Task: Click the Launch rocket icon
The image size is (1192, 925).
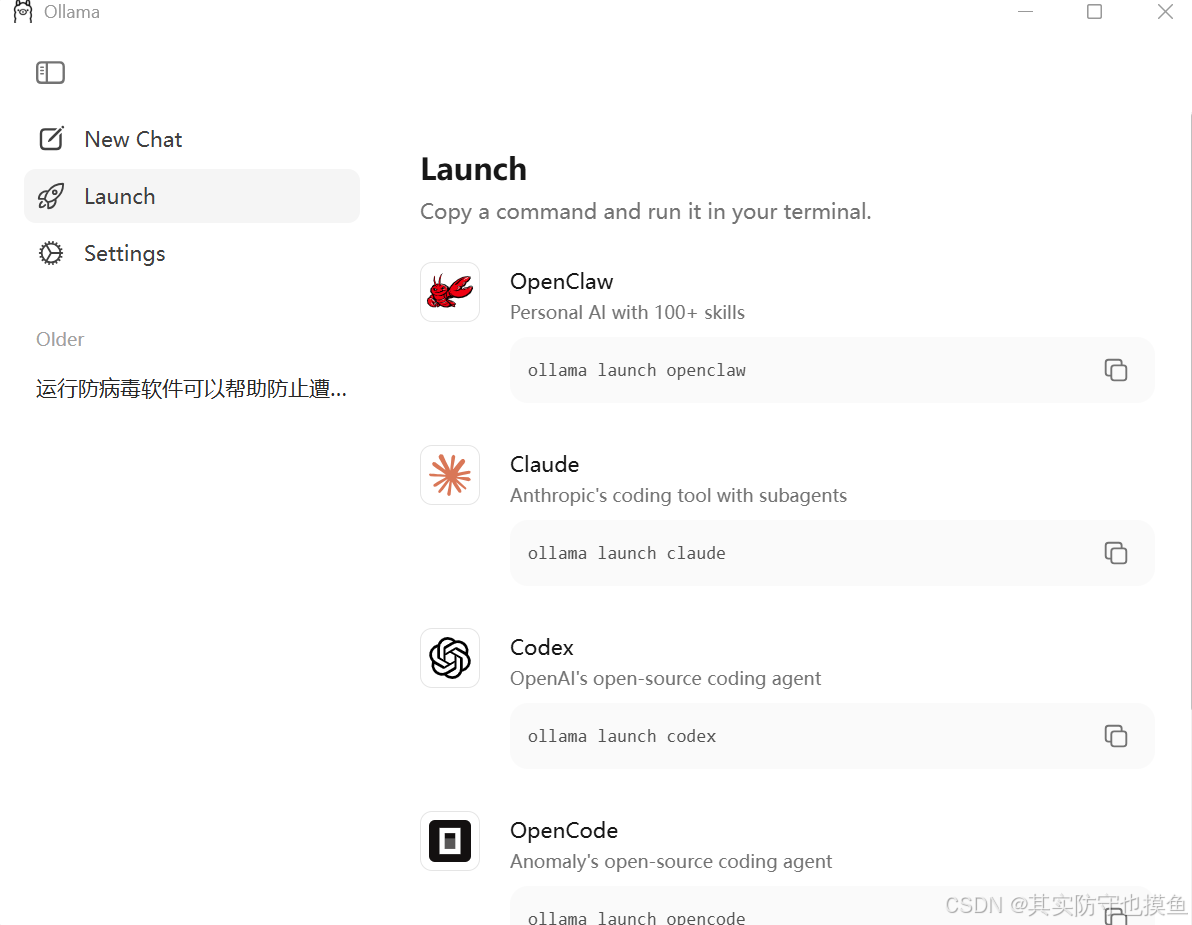Action: click(52, 196)
